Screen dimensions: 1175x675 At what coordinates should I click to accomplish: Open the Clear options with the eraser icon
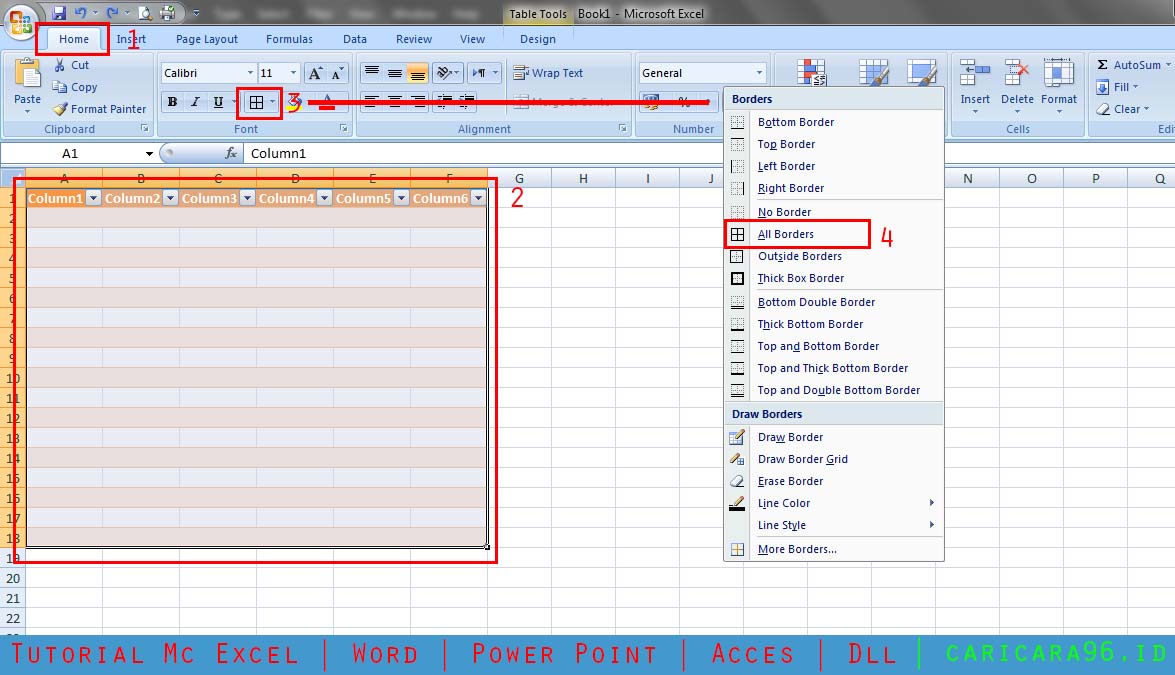[x=1105, y=109]
